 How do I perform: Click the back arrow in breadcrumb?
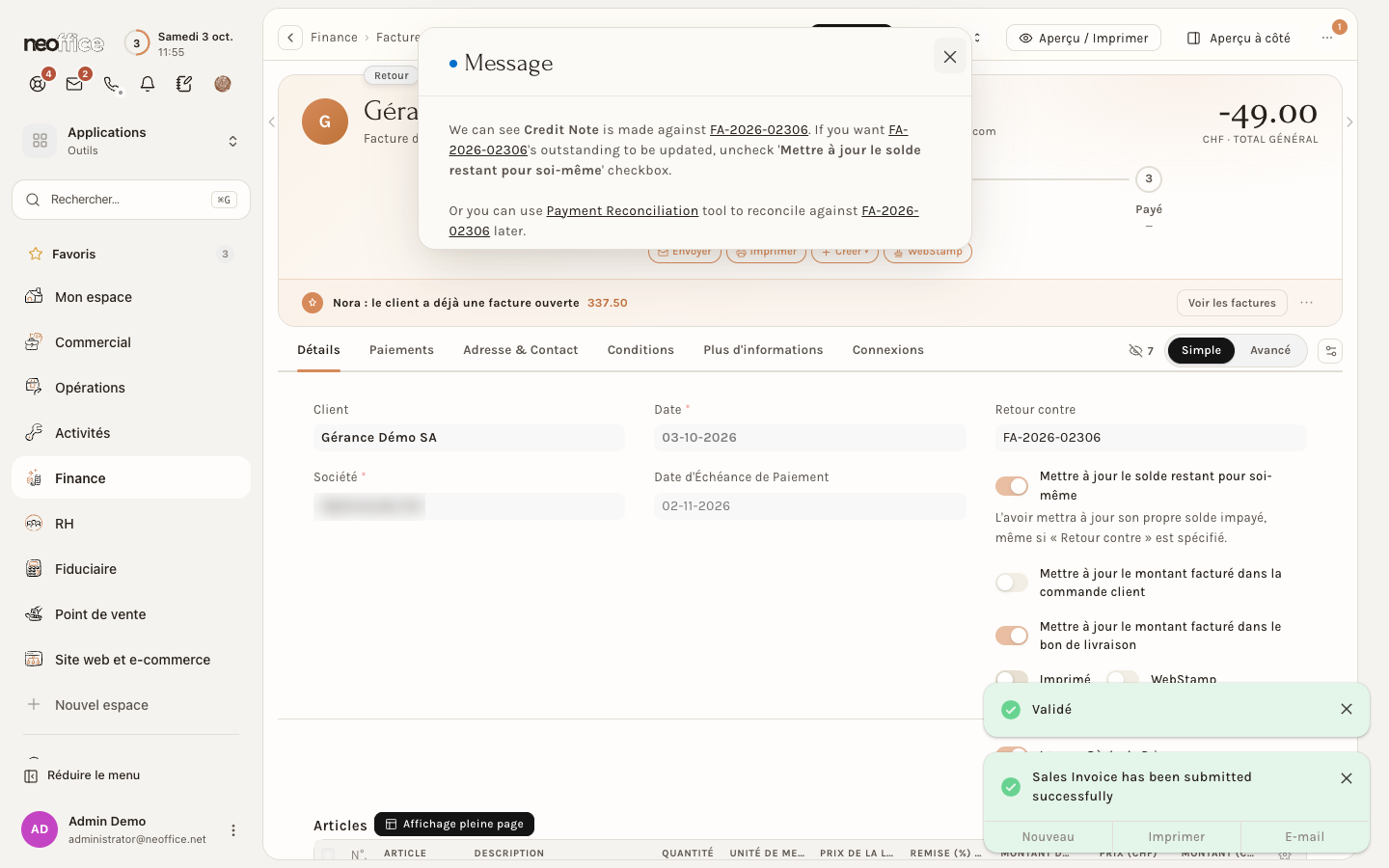click(x=290, y=38)
